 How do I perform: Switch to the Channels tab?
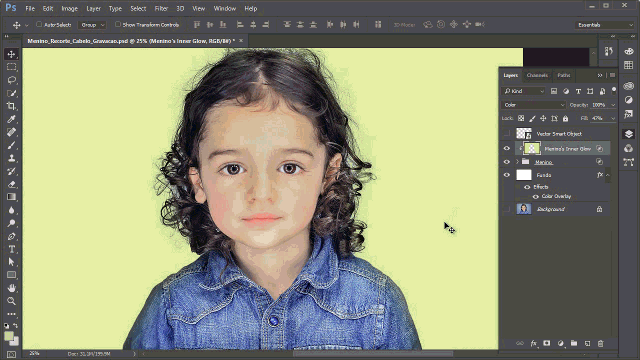(x=537, y=75)
